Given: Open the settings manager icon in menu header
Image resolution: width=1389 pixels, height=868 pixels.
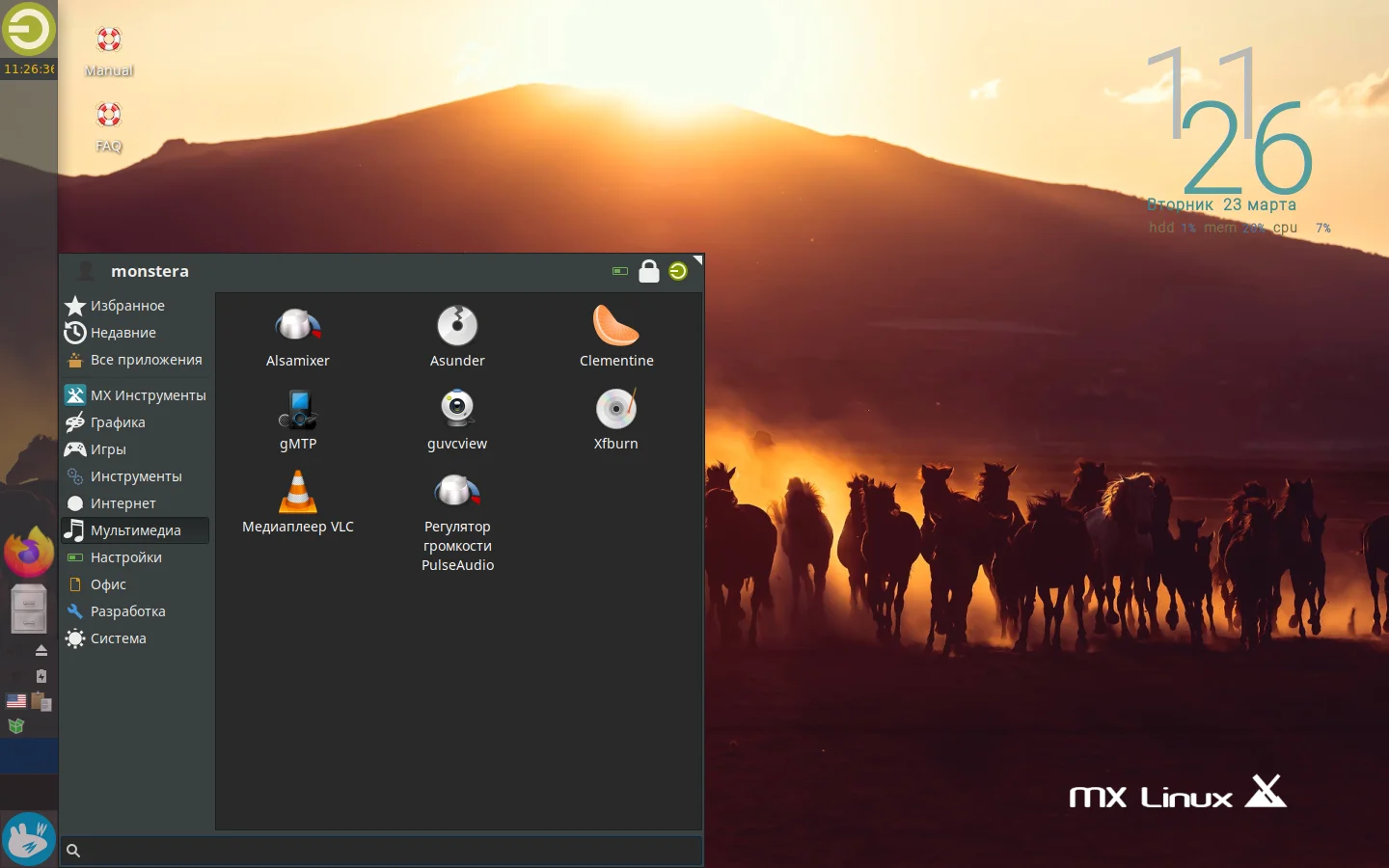Looking at the screenshot, I should pyautogui.click(x=620, y=271).
